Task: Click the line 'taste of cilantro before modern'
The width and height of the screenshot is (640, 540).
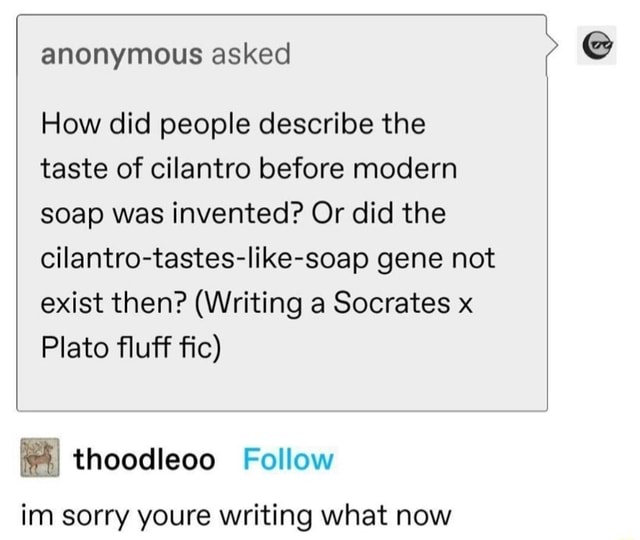Action: 248,170
